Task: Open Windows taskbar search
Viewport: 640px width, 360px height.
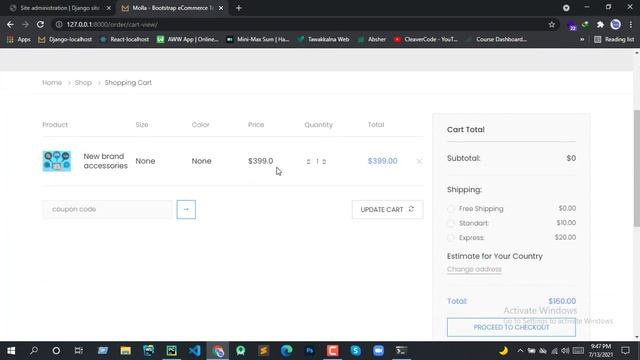Action: tap(34, 351)
